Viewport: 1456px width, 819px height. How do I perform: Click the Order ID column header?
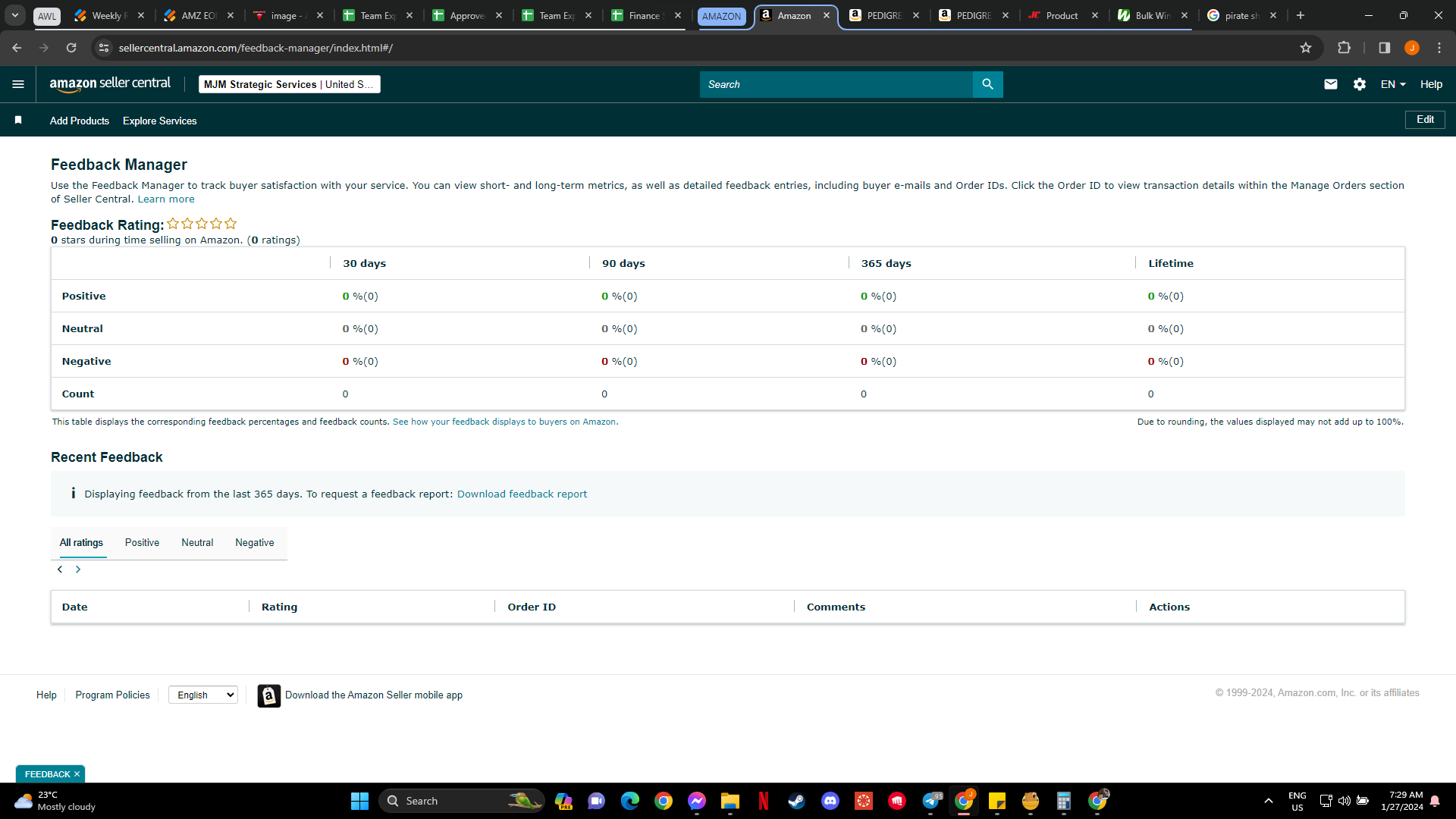pyautogui.click(x=532, y=607)
